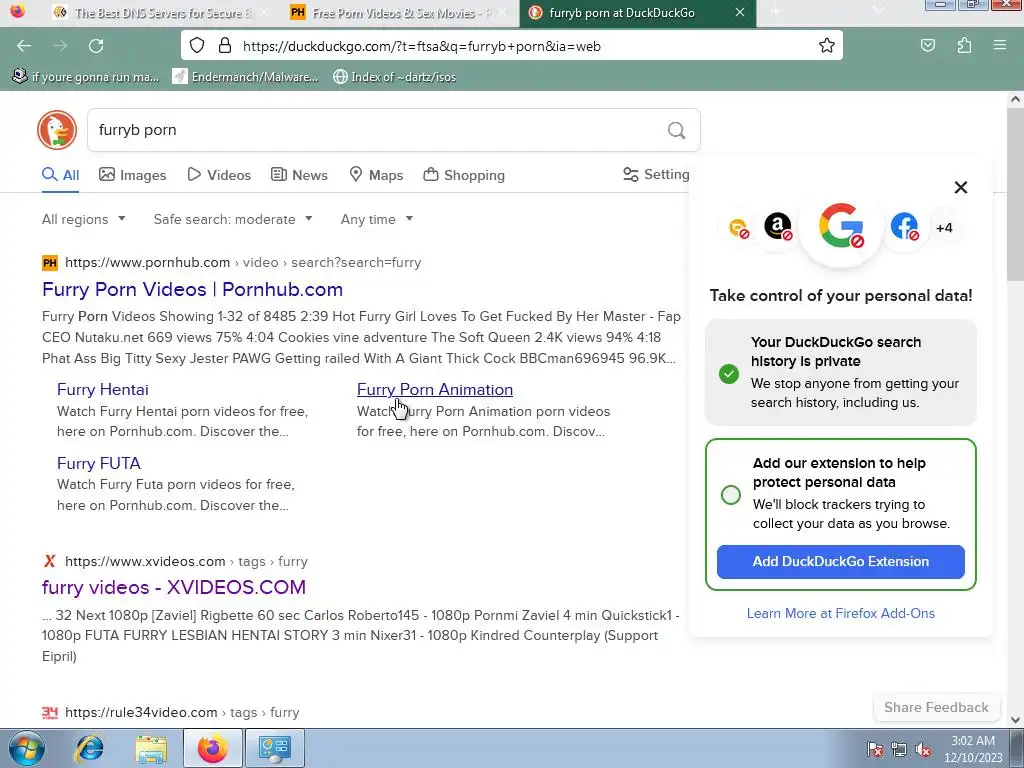Select the All results tab

tap(61, 175)
